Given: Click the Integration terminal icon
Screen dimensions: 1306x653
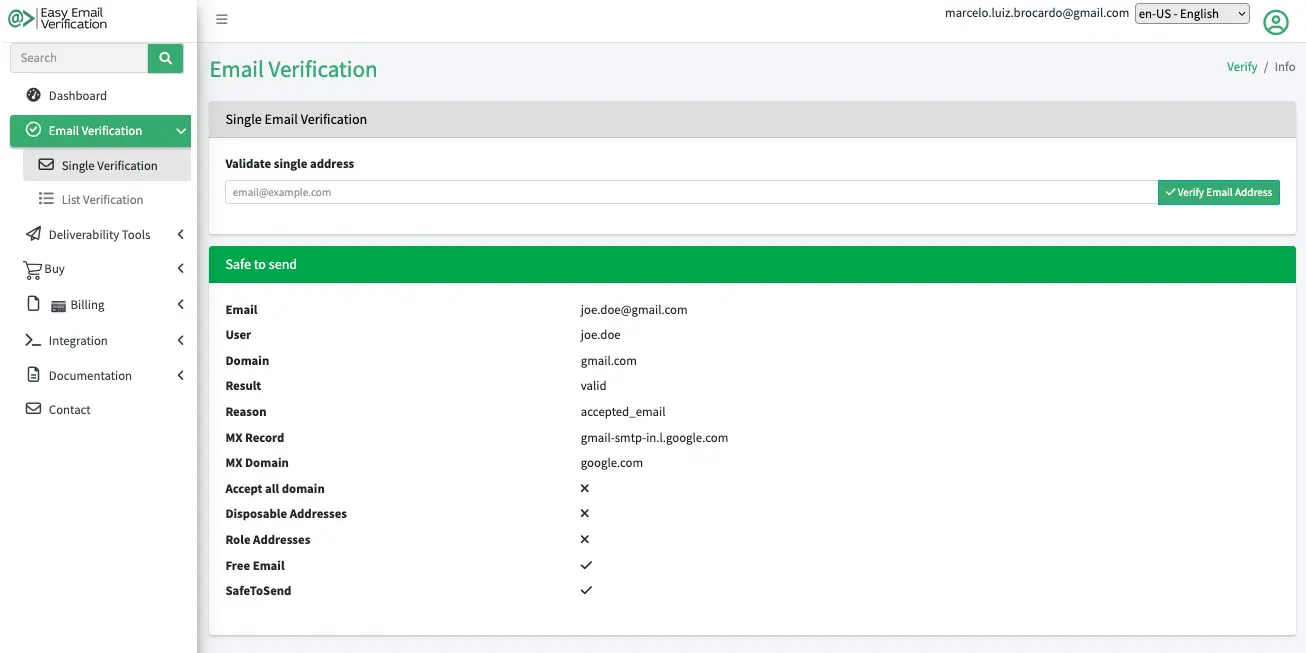Looking at the screenshot, I should pyautogui.click(x=34, y=340).
